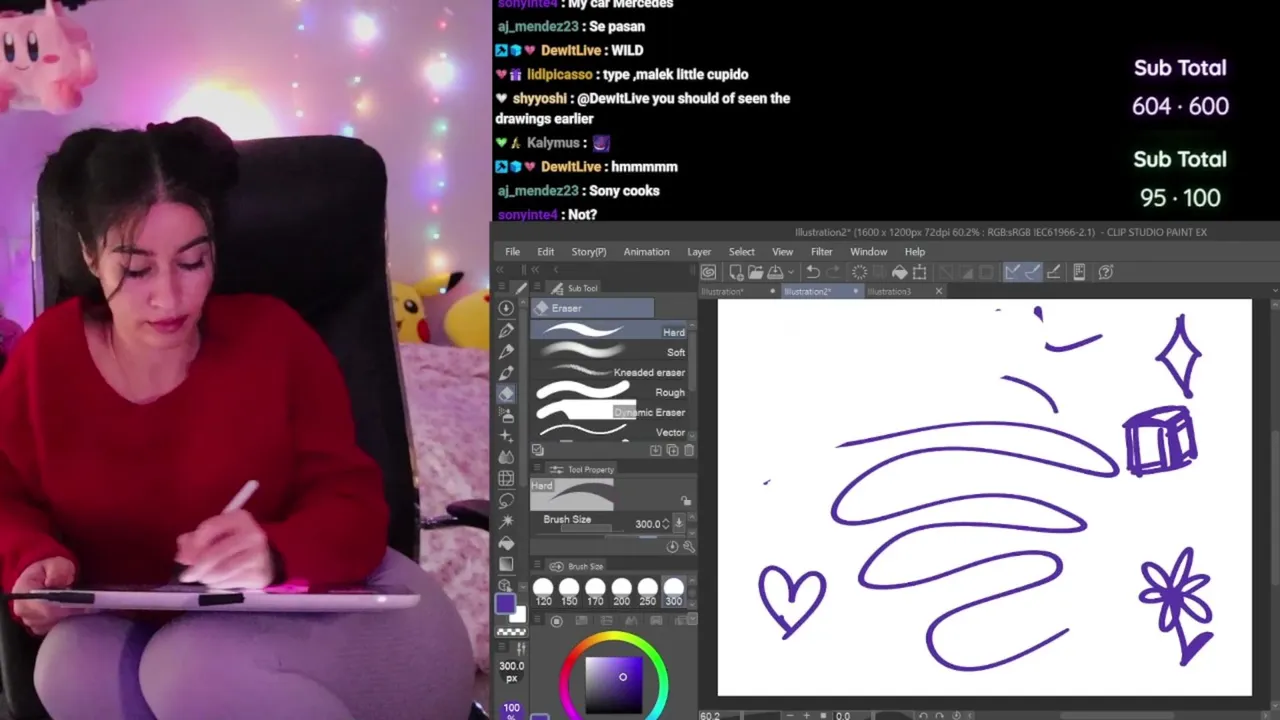Select the Airbrush tool in tool palette
Screen dimensions: 1280x720
506,415
